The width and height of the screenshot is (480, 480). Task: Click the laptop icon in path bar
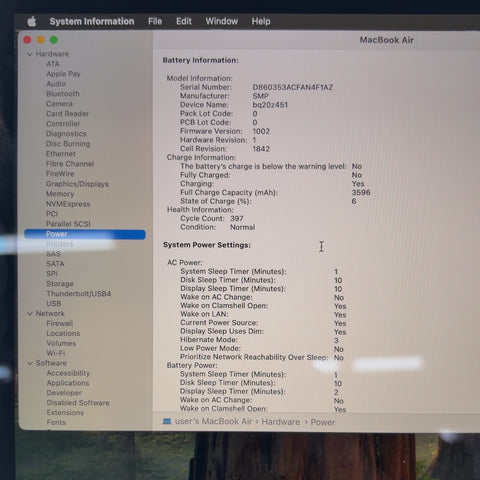coord(167,421)
